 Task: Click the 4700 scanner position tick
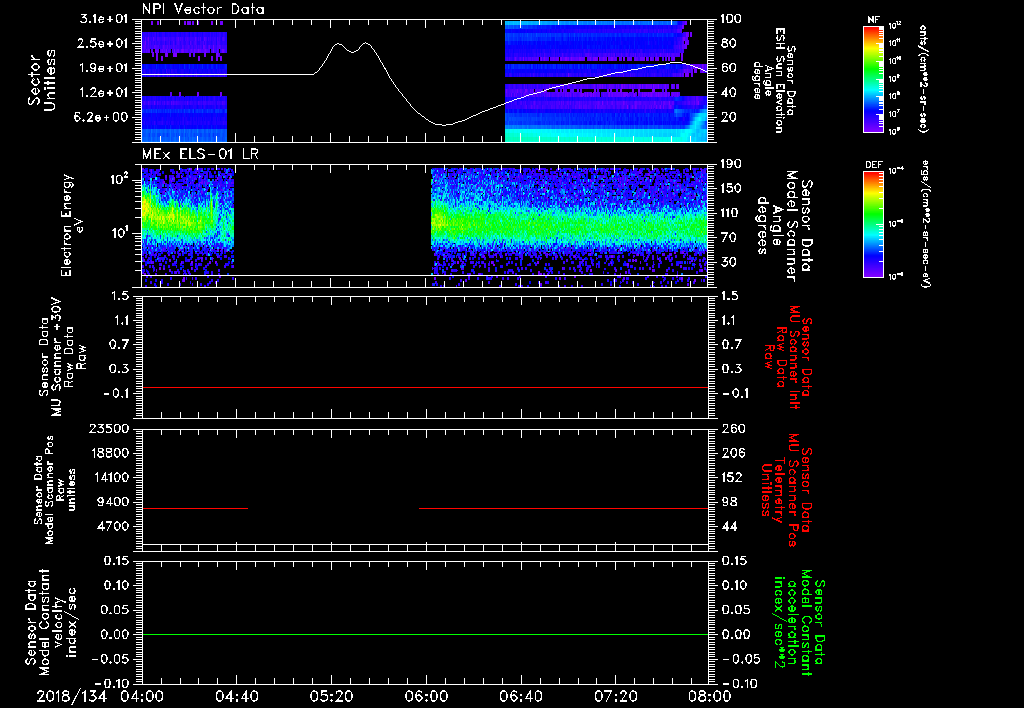click(x=112, y=526)
